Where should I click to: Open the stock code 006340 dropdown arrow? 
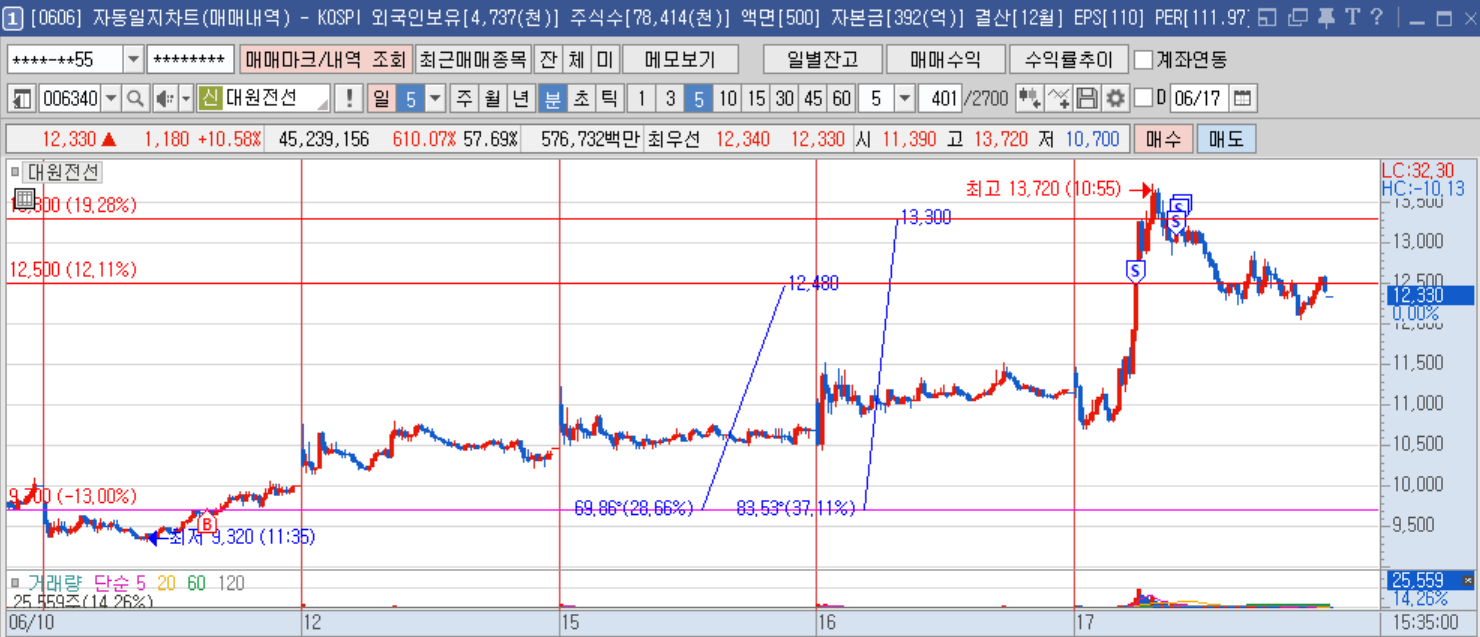[111, 98]
